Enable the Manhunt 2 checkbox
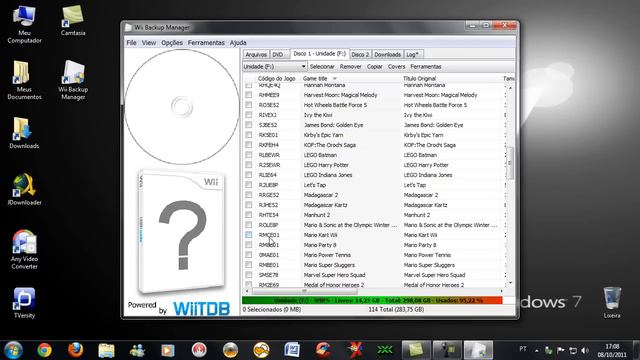The width and height of the screenshot is (640, 360). pyautogui.click(x=249, y=215)
